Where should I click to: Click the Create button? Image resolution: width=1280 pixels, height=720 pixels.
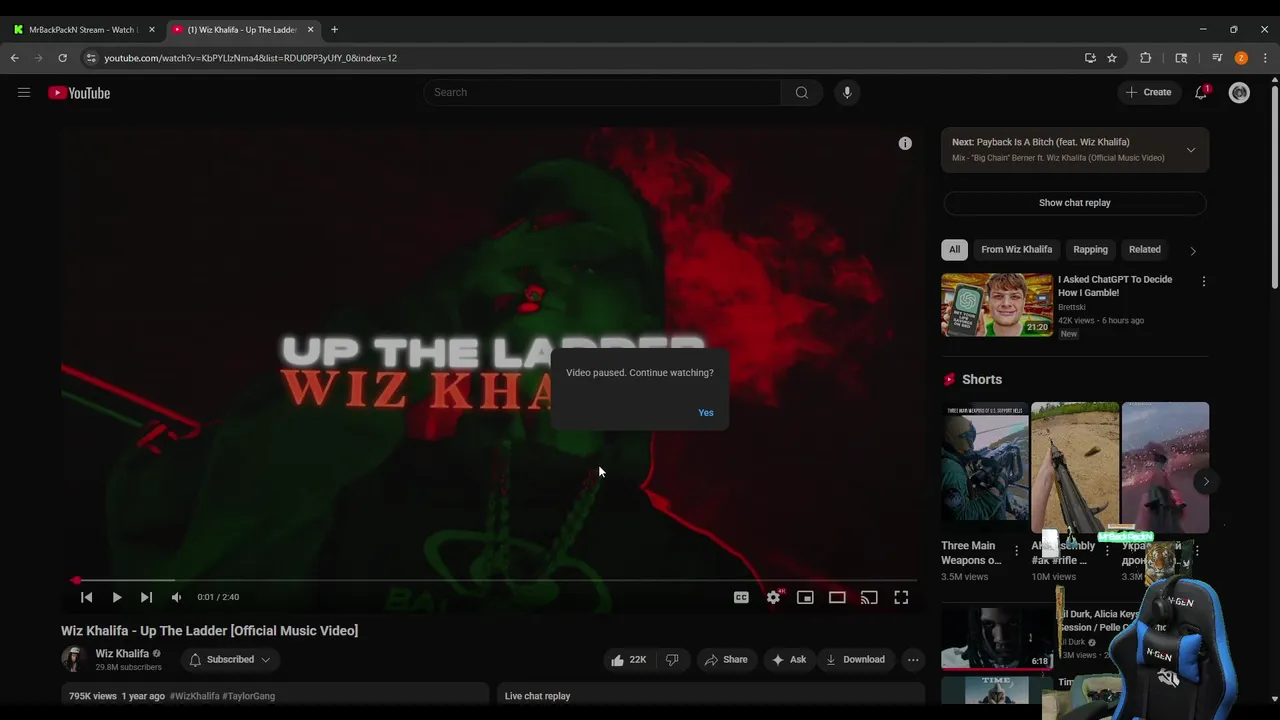[x=1148, y=93]
